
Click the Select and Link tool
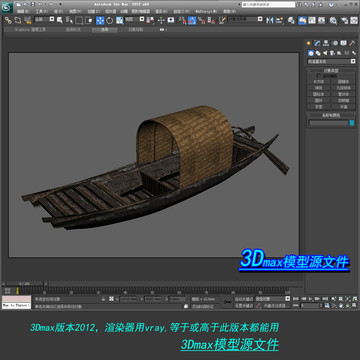(x=8, y=20)
